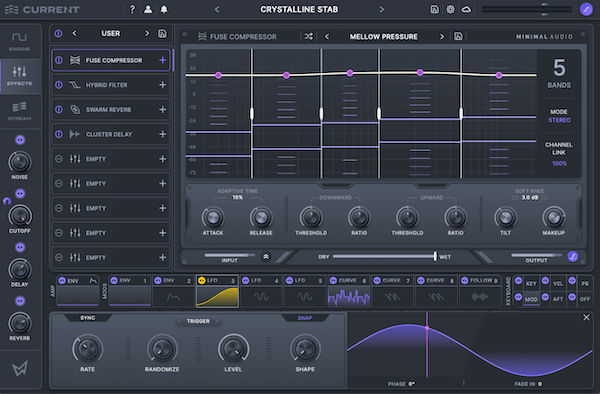Click the Input level slider
This screenshot has height=394, width=600.
pyautogui.click(x=230, y=255)
